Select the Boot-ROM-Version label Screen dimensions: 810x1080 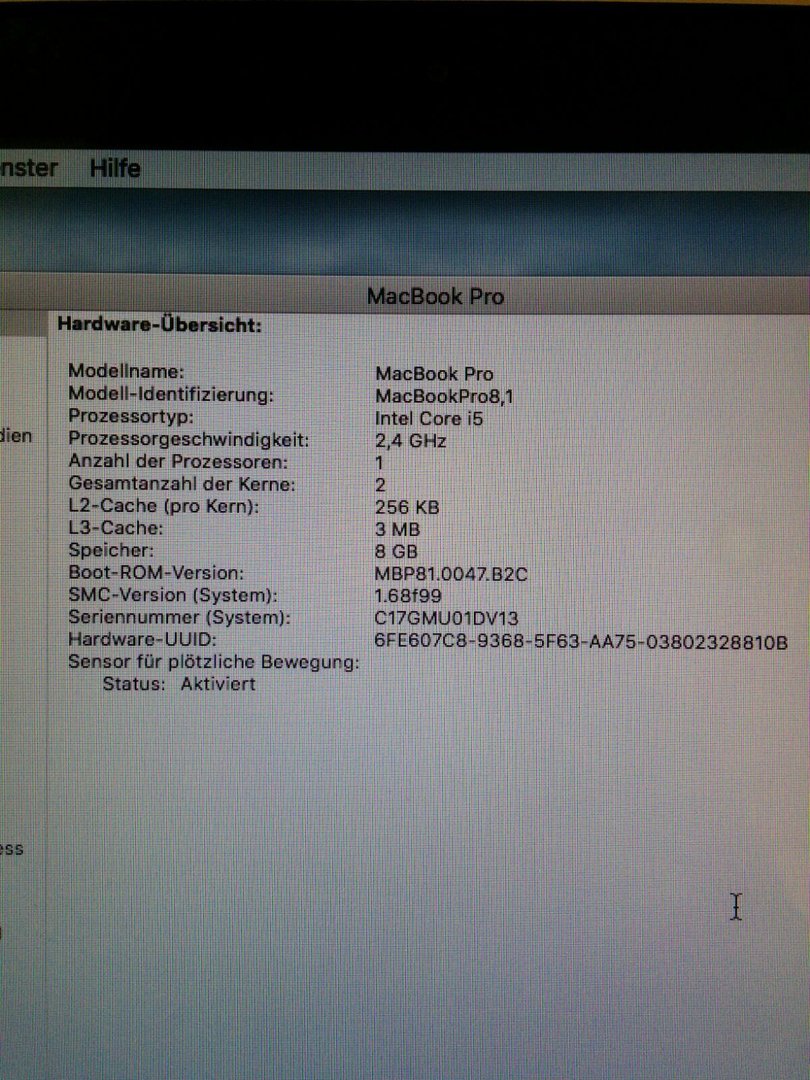(x=156, y=572)
